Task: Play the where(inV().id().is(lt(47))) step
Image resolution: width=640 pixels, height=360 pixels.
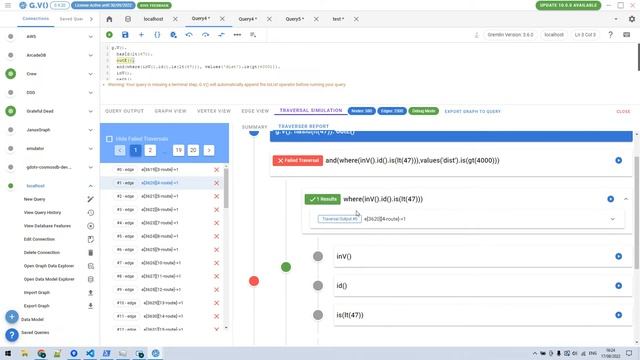Action: 611,199
